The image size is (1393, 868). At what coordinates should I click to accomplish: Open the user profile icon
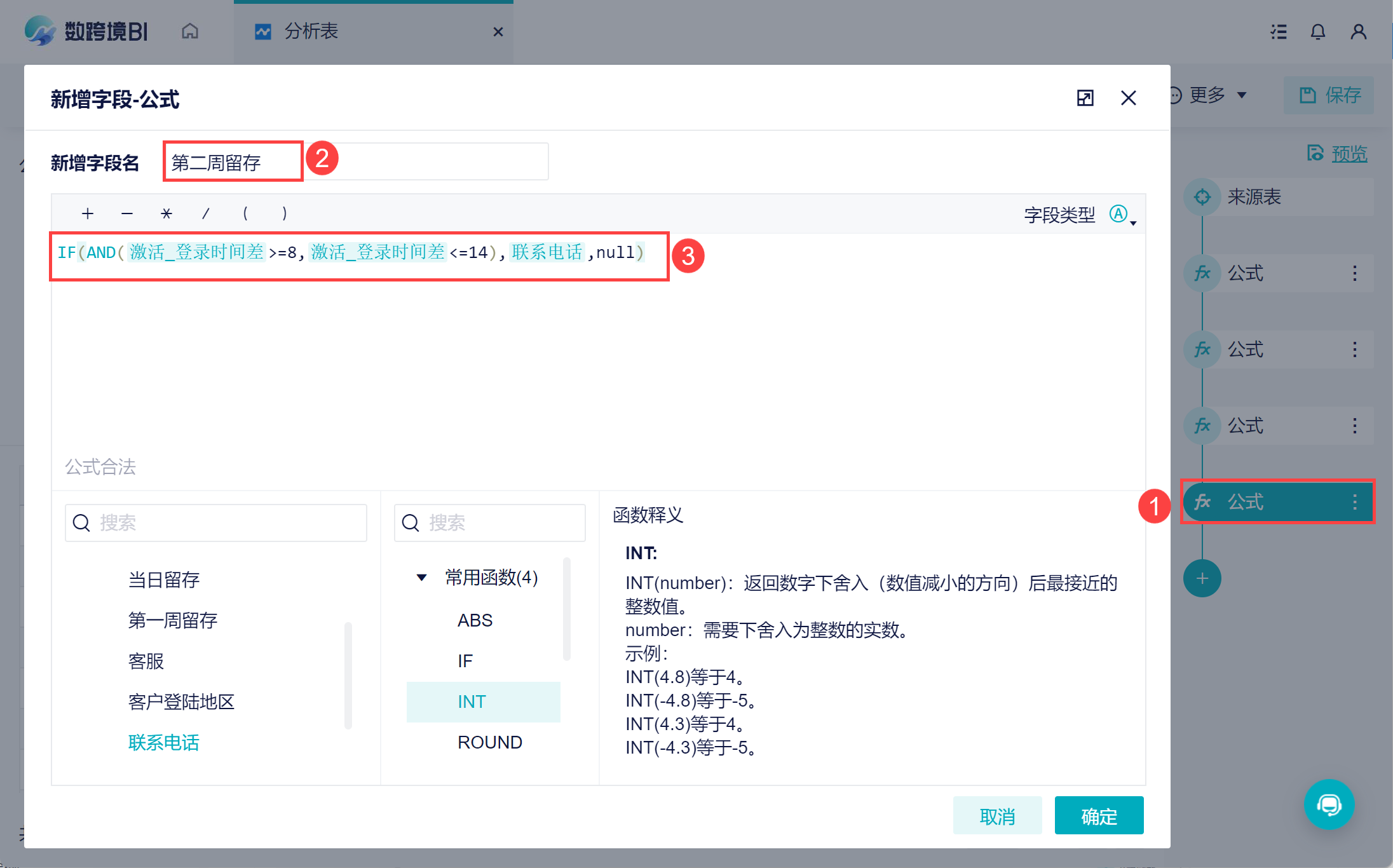pos(1358,32)
